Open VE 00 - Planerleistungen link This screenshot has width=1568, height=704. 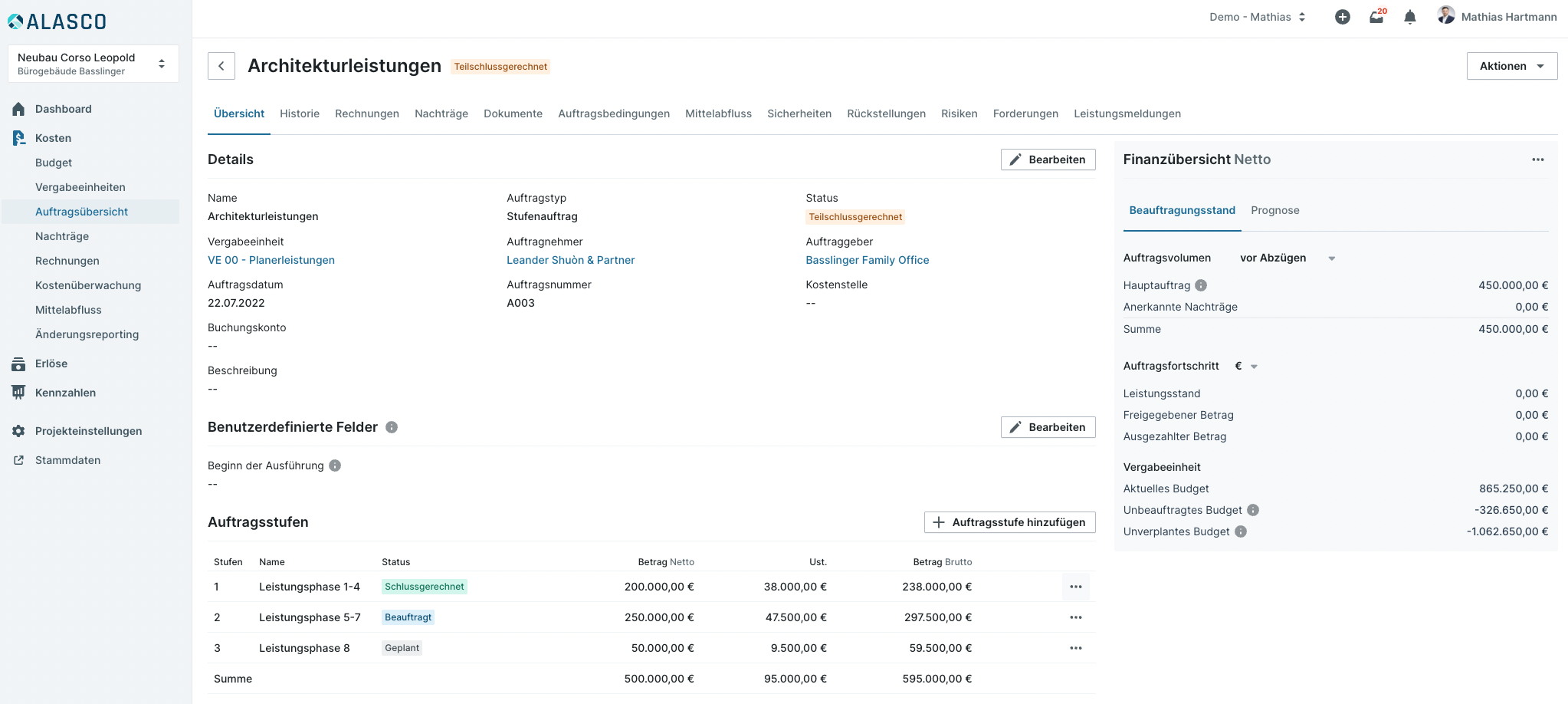(271, 260)
